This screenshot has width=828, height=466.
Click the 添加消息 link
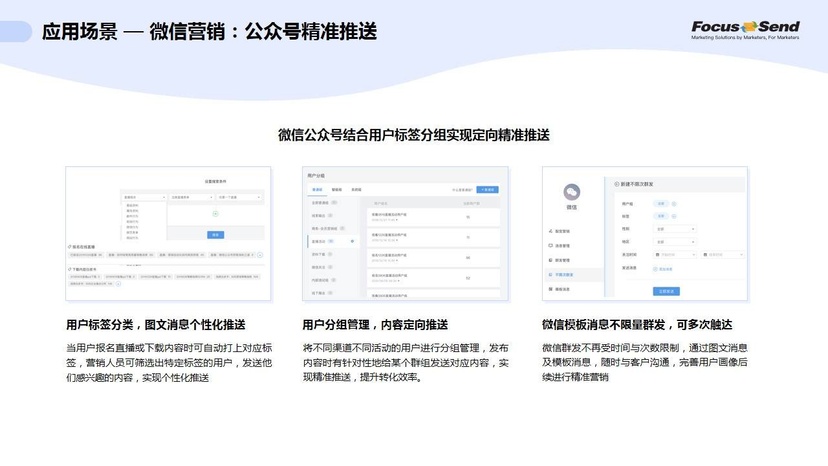coord(666,269)
